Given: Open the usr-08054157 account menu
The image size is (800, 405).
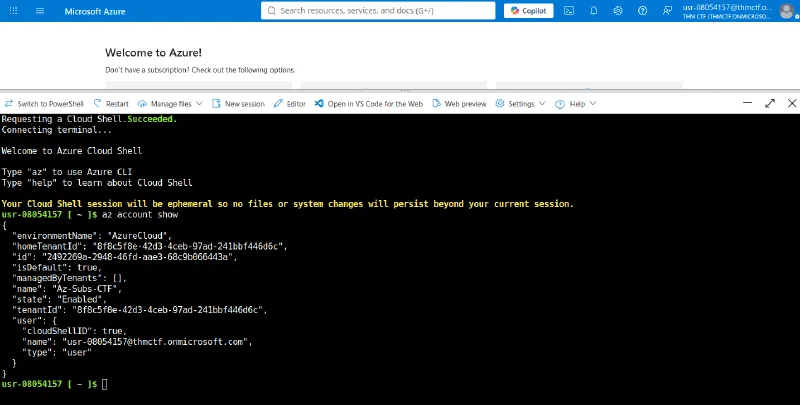Looking at the screenshot, I should pos(728,11).
